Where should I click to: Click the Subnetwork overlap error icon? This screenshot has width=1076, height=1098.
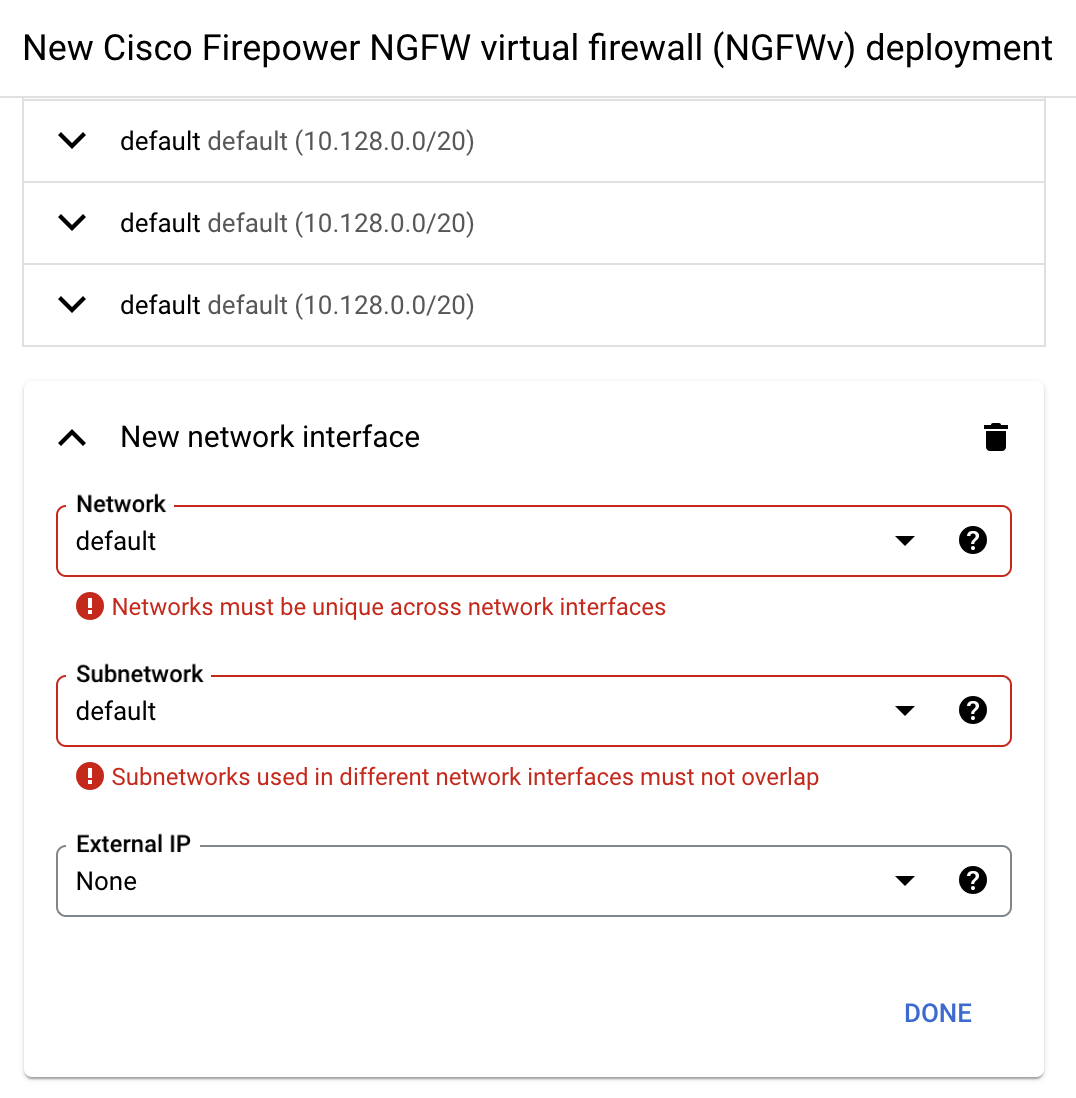(90, 777)
